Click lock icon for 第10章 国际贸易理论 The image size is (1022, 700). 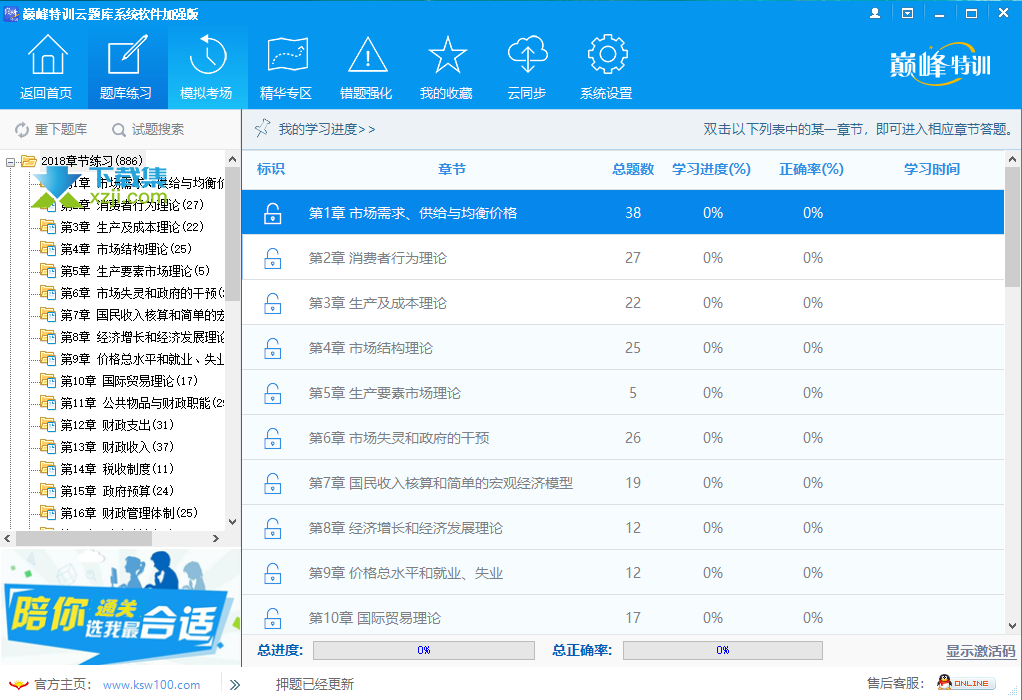(x=272, y=617)
